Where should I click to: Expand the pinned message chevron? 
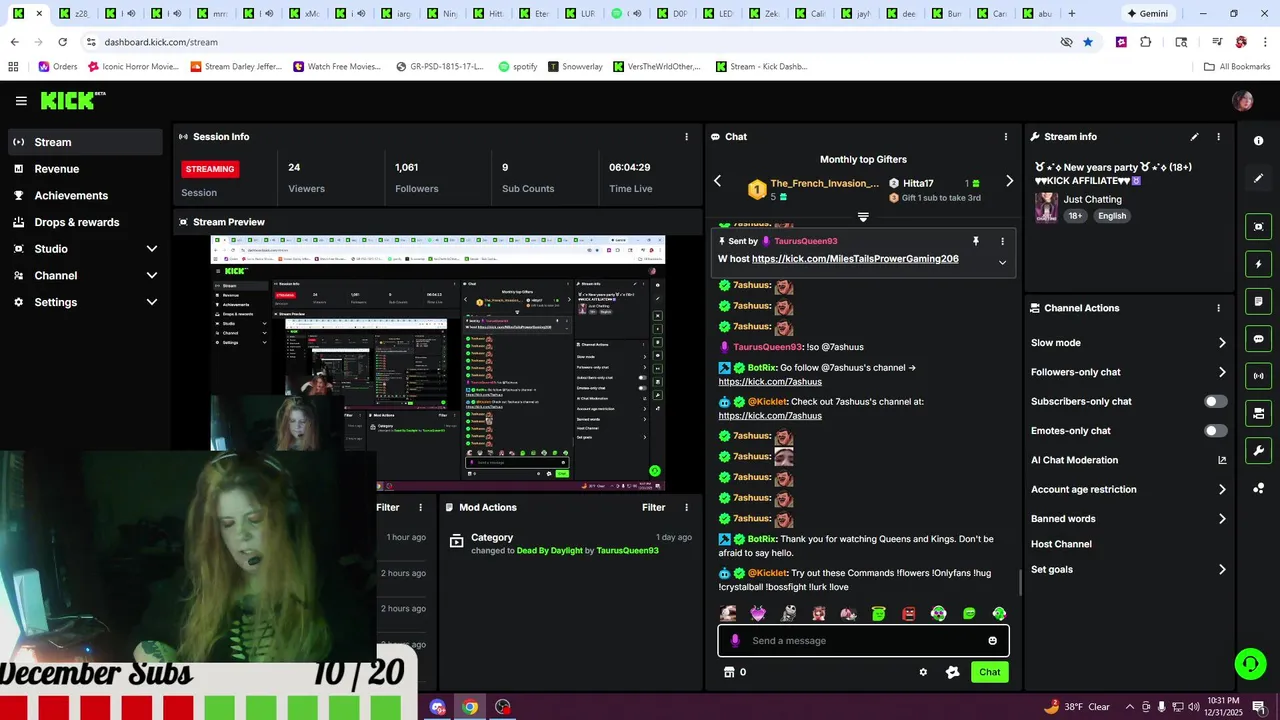coord(1002,262)
